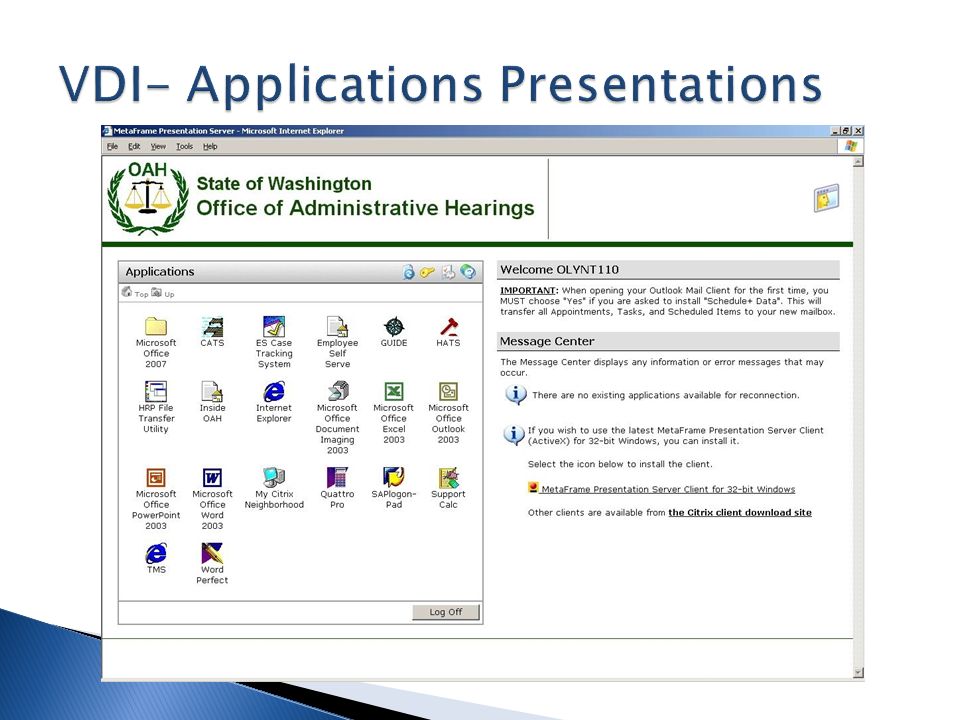Viewport: 960px width, 720px height.
Task: Click the settings icon beside the key
Action: [x=448, y=272]
